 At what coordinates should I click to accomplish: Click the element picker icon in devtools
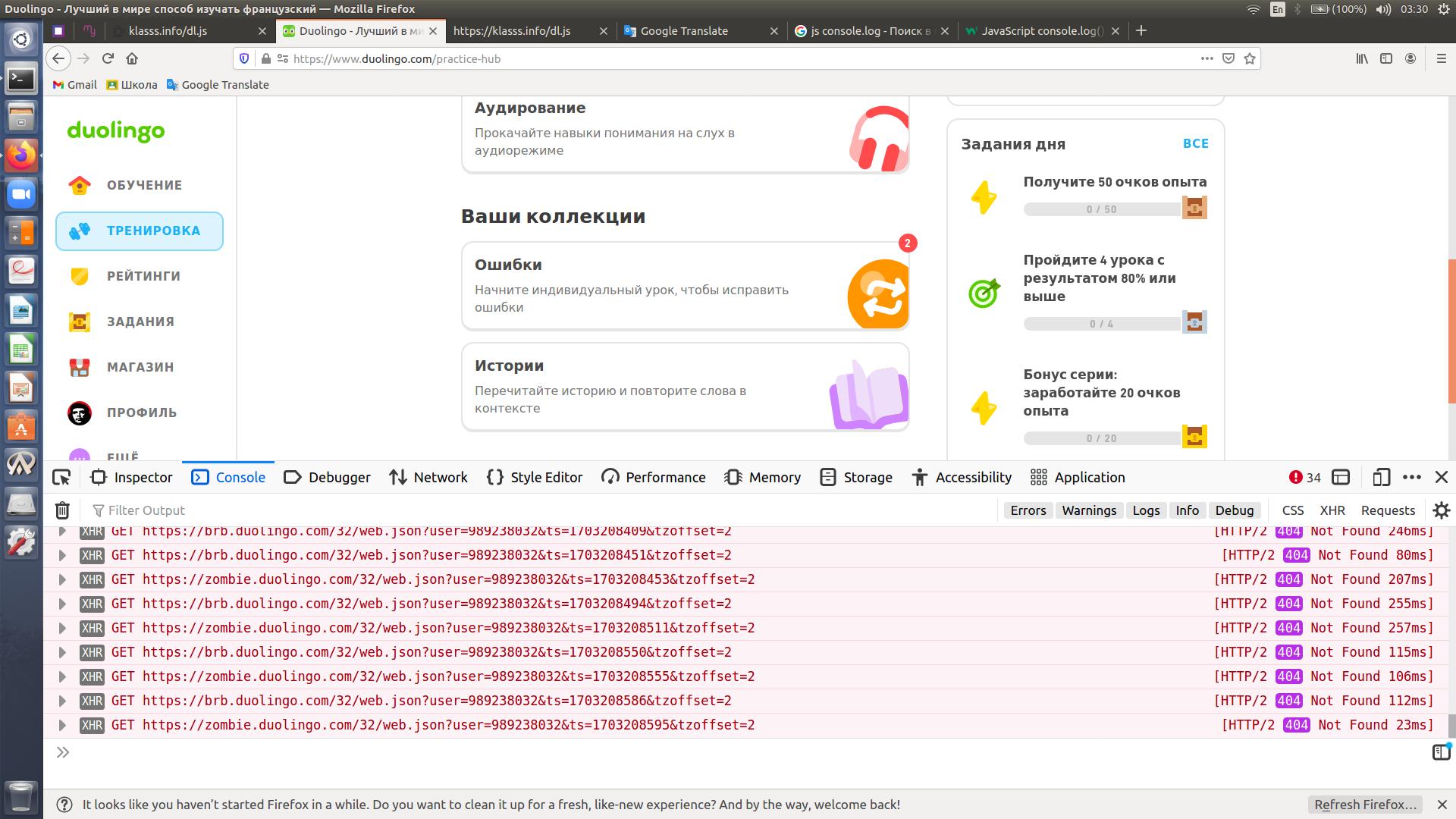(61, 477)
